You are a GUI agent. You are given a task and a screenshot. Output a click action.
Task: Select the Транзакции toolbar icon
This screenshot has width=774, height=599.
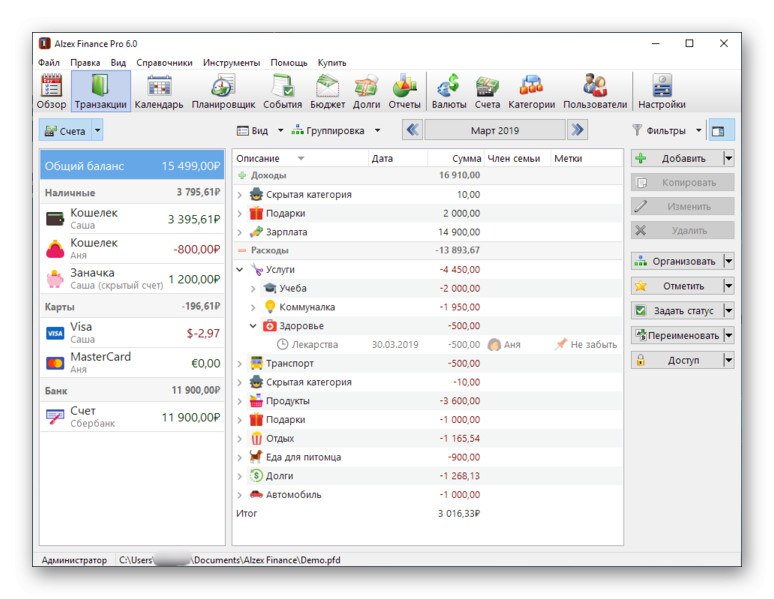point(101,91)
